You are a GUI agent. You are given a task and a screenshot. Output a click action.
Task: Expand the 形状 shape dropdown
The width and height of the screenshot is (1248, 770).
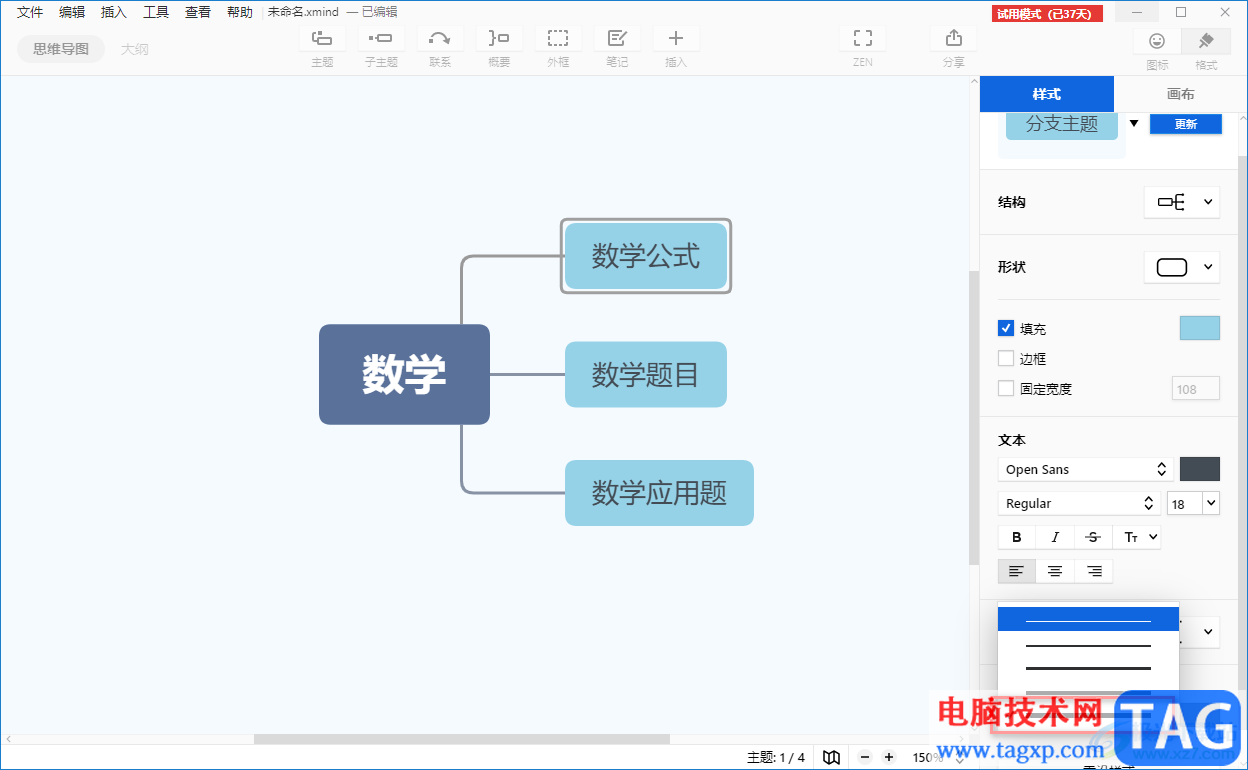pyautogui.click(x=1182, y=267)
